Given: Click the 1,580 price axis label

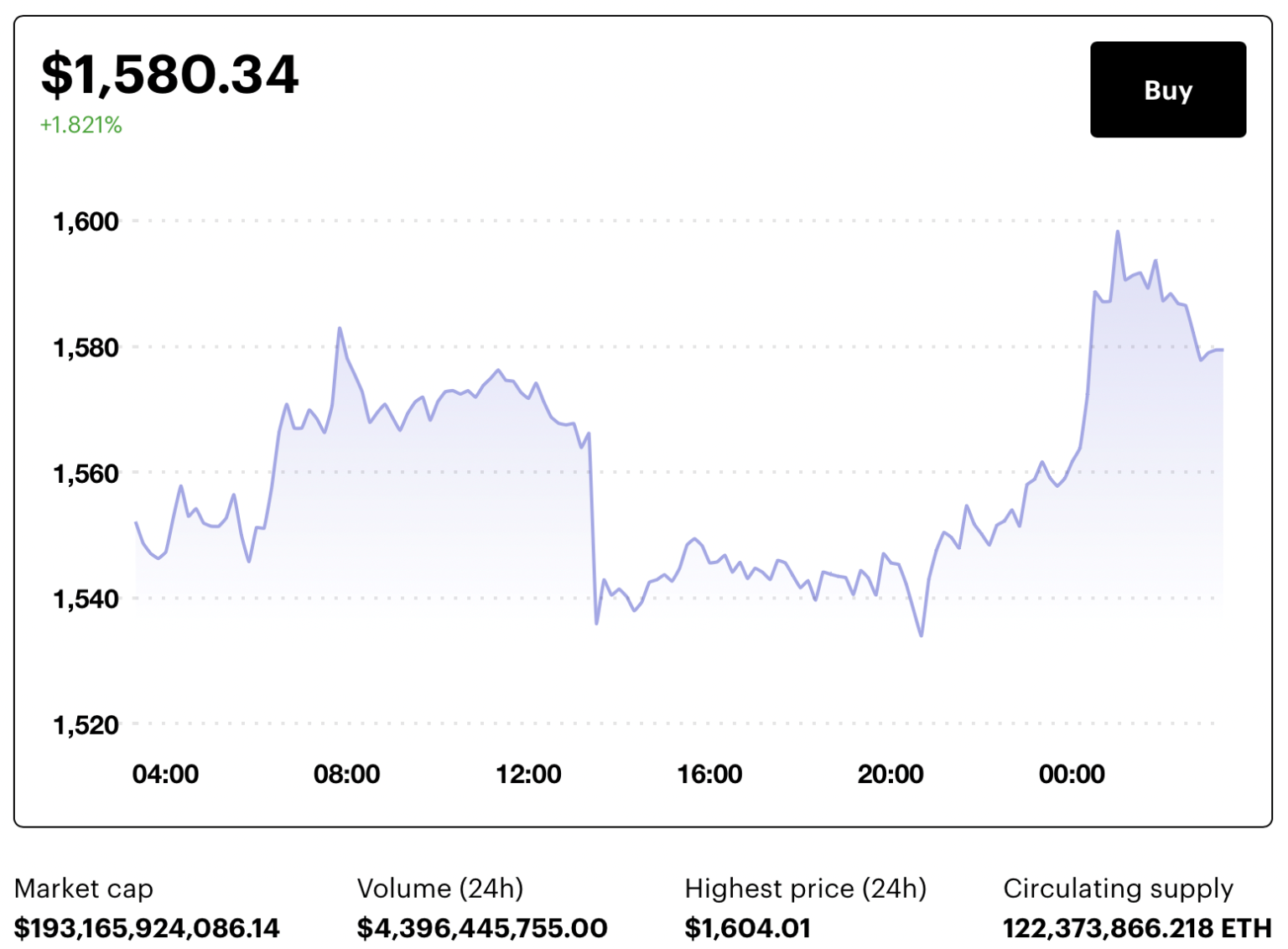Looking at the screenshot, I should tap(86, 347).
